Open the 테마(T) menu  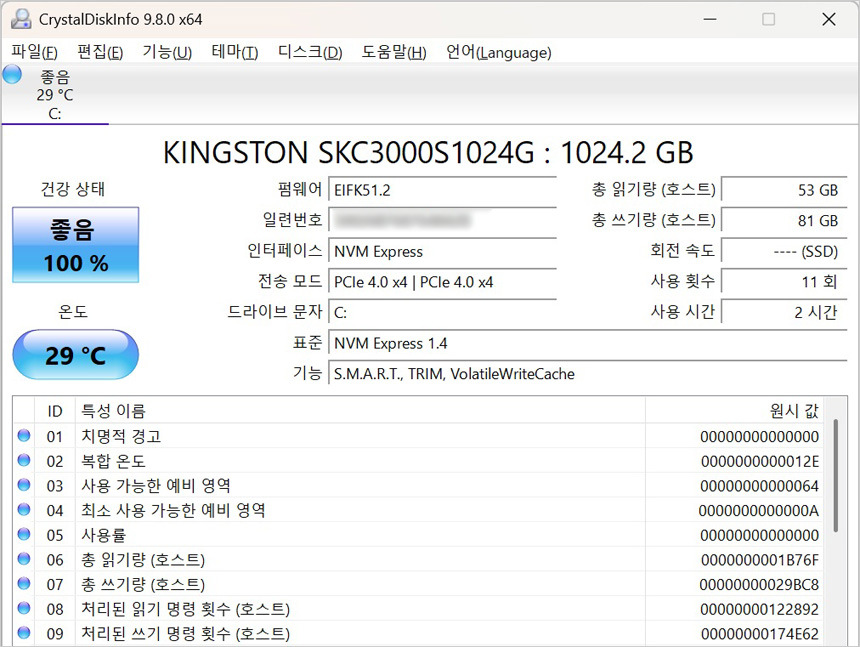pos(234,52)
